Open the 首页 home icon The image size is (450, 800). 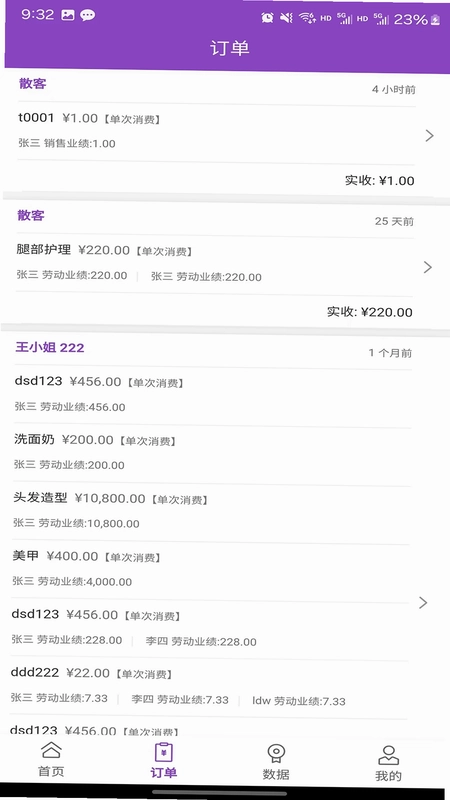pos(51,751)
